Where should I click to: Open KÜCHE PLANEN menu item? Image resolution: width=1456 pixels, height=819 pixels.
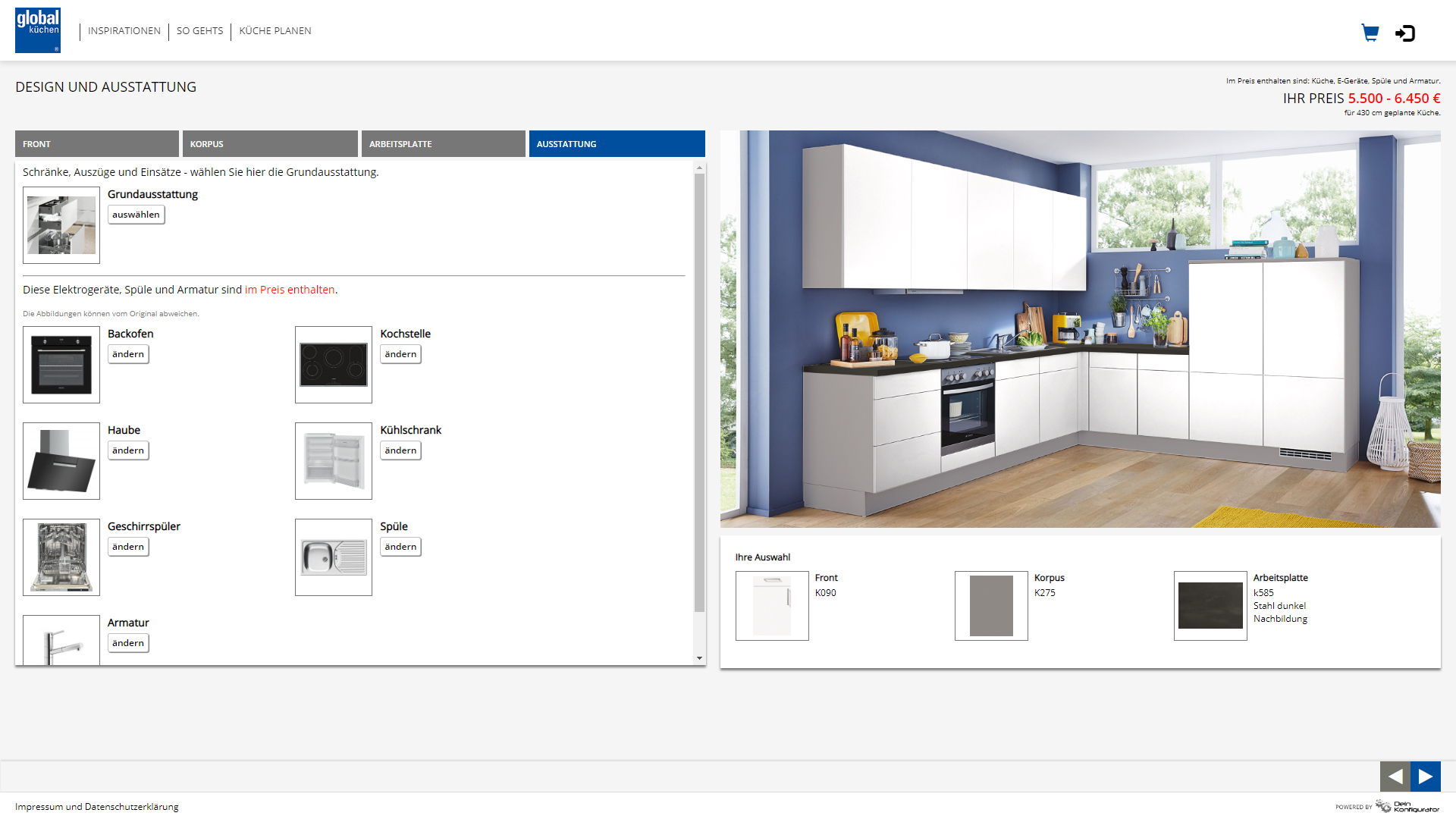click(275, 31)
